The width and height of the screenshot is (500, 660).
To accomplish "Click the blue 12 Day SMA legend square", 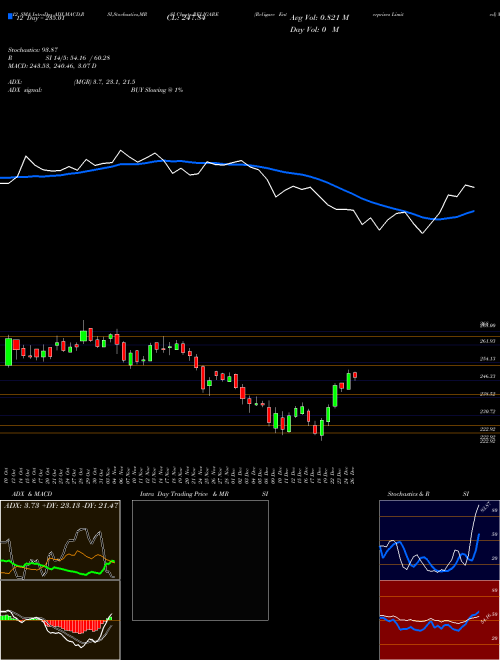I will (10, 16).
